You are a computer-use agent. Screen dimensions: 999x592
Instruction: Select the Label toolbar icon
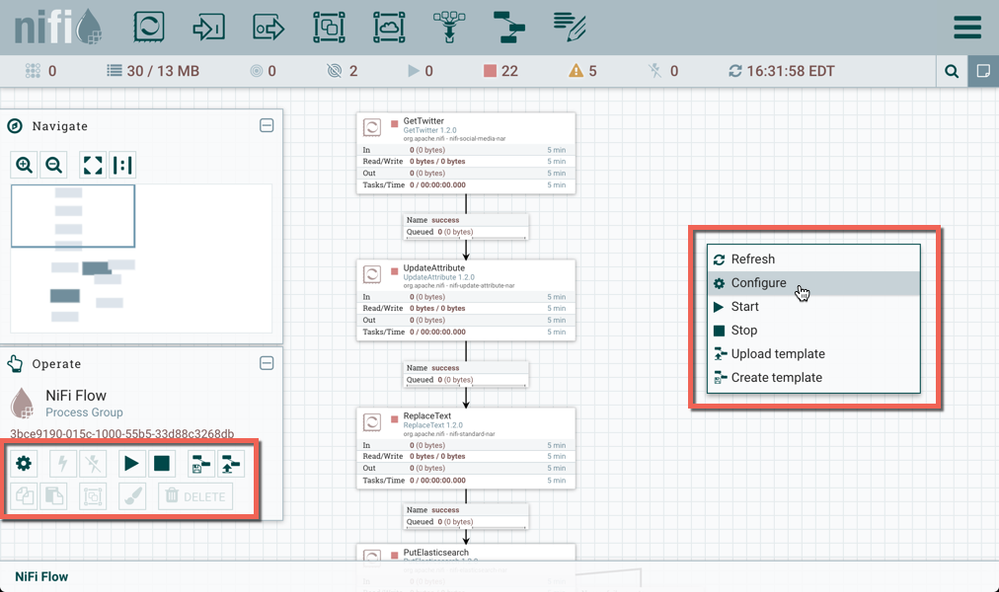coord(569,27)
